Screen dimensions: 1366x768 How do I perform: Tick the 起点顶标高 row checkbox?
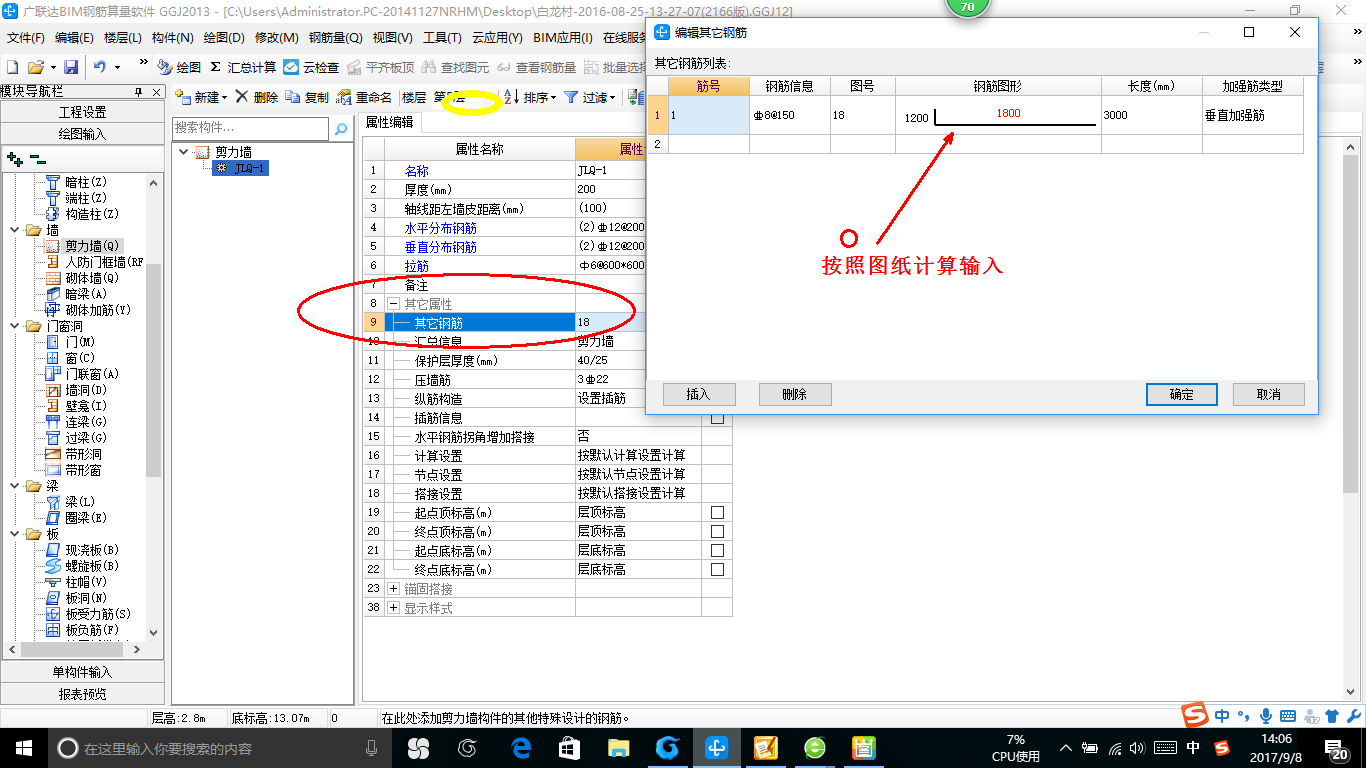click(717, 513)
